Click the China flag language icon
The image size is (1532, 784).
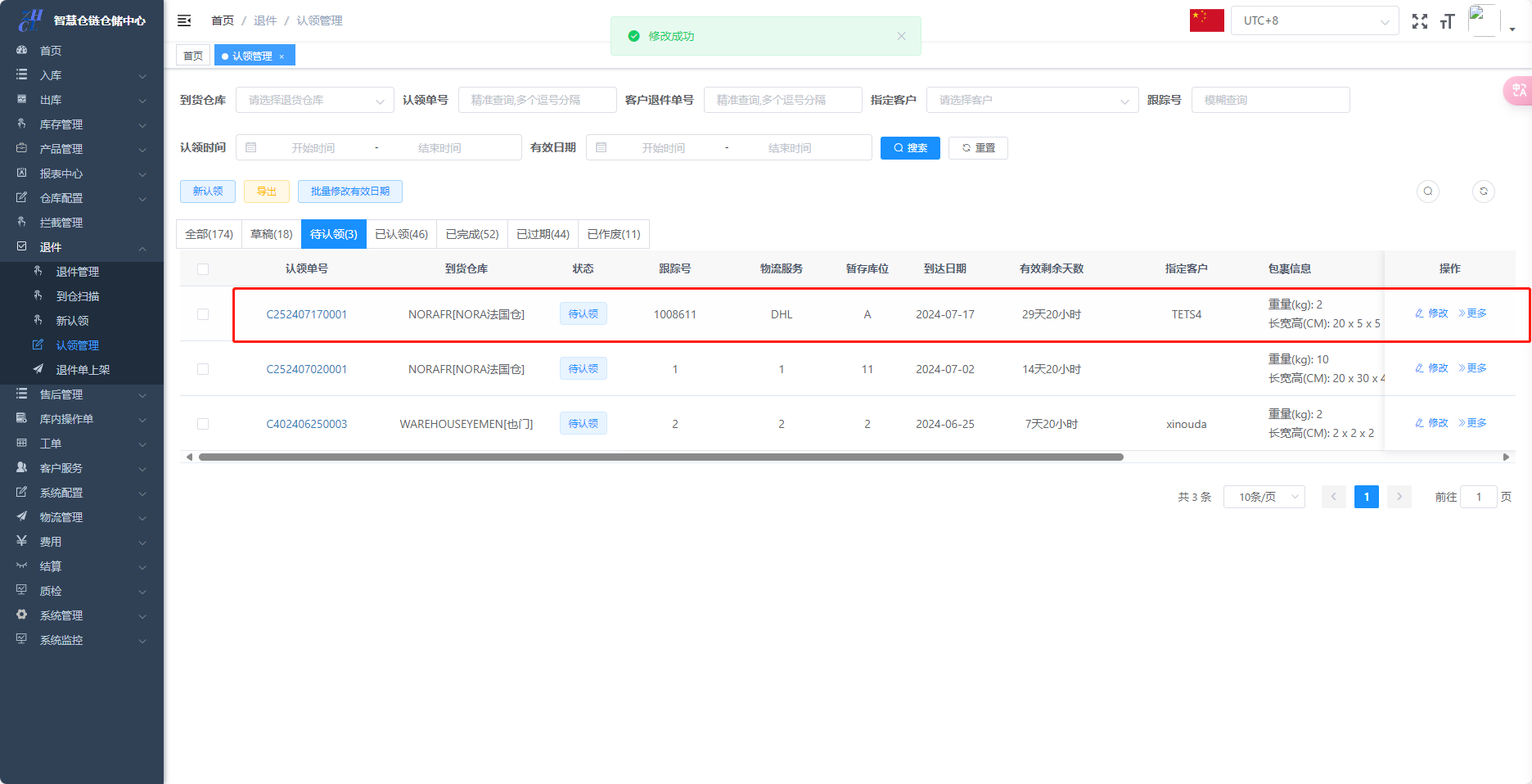click(x=1206, y=20)
